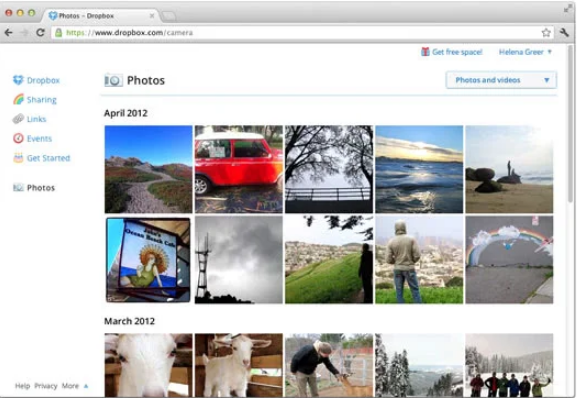Select the Photos - Dropbox browser tab
The image size is (577, 398).
pos(101,16)
